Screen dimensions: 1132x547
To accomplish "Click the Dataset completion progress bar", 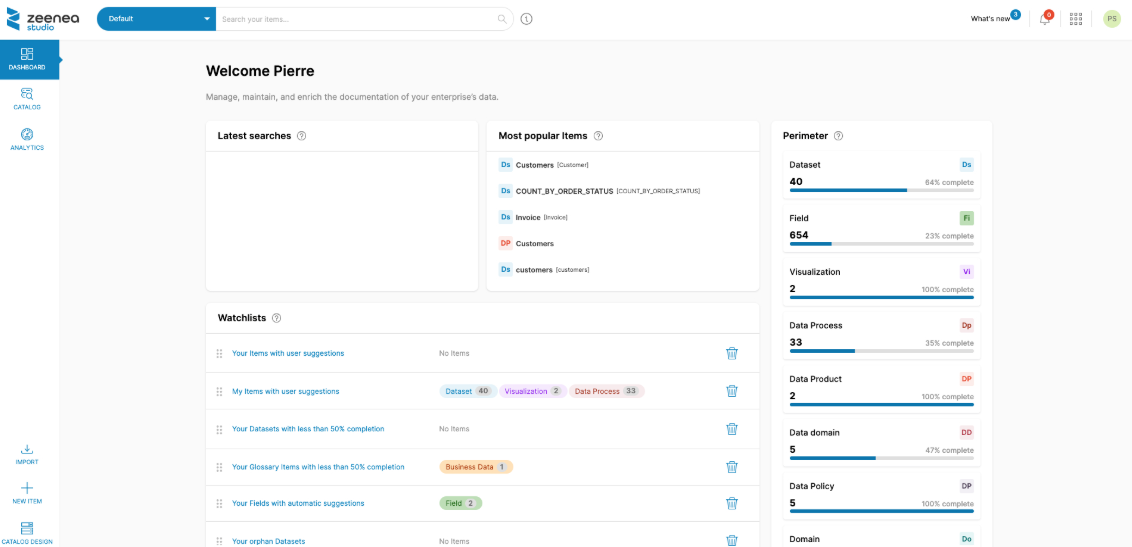I will pos(881,190).
